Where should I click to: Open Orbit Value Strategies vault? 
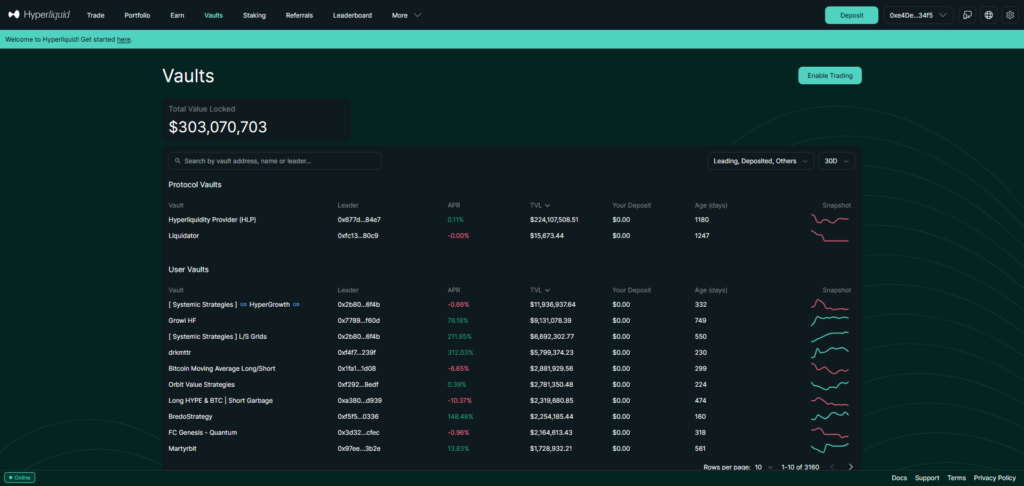pyautogui.click(x=201, y=384)
